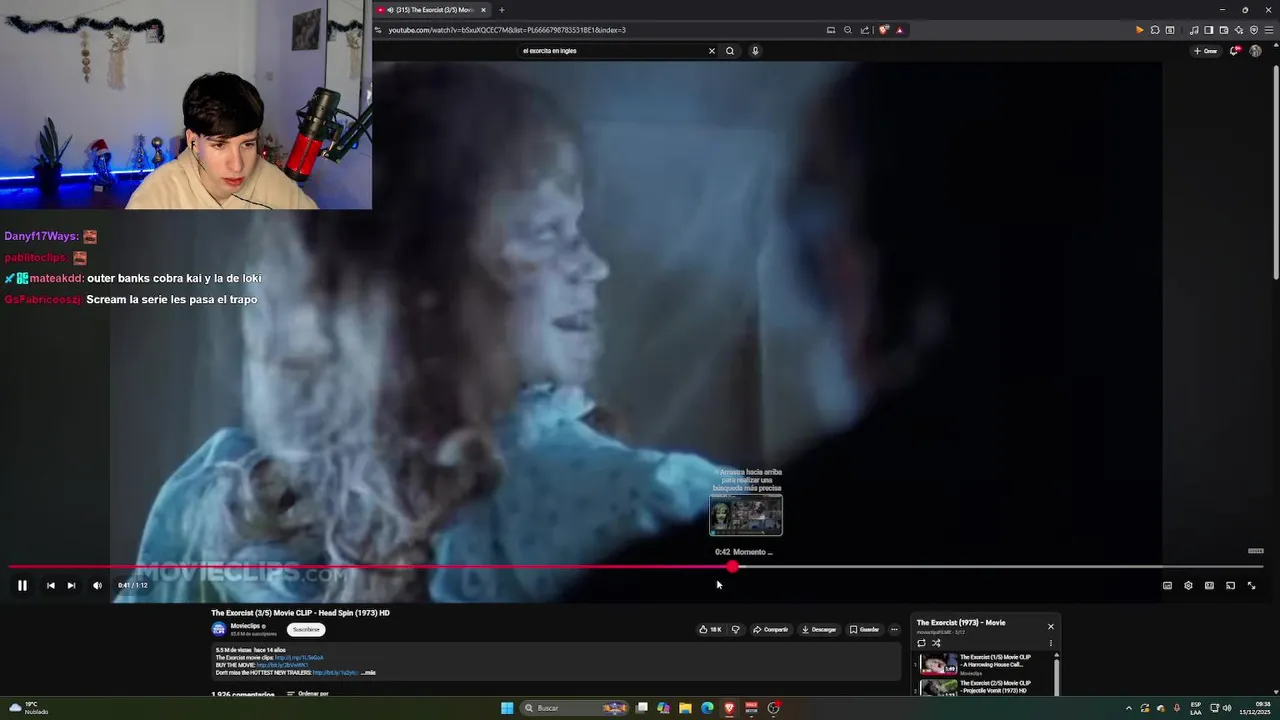
Task: Click the red progress bar scrubber handle
Action: coord(733,567)
